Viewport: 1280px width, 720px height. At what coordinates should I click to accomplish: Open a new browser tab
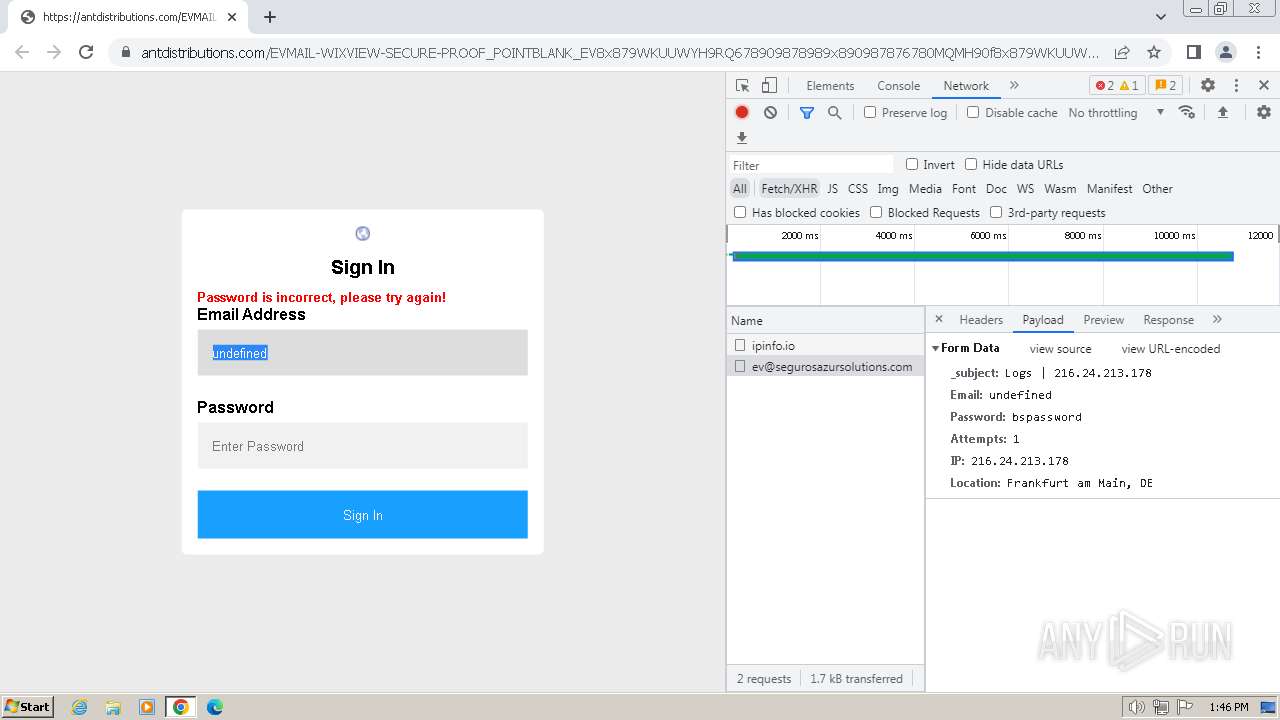[269, 17]
